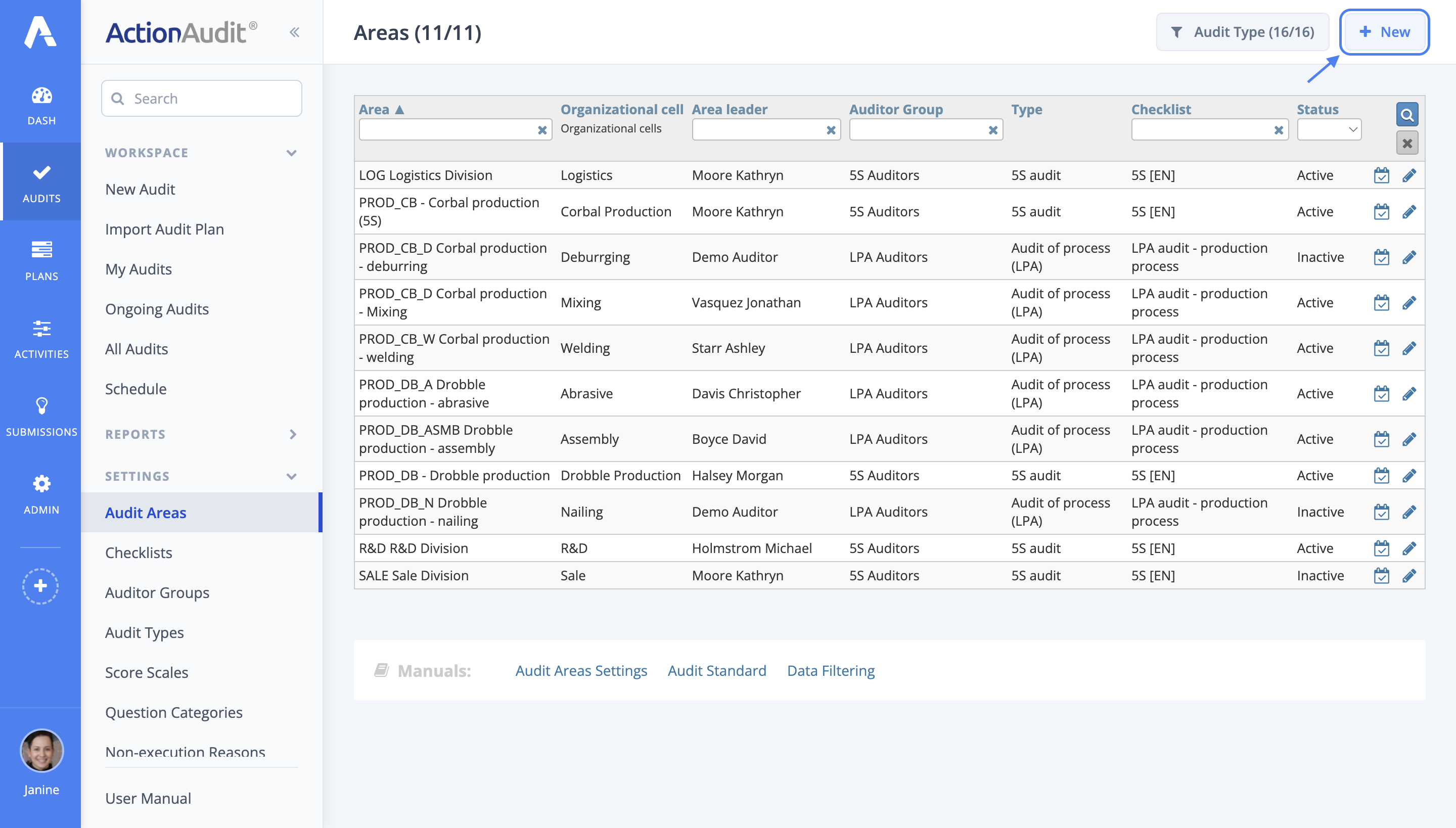The height and width of the screenshot is (828, 1456).
Task: Select Checklists in the settings menu
Action: [x=138, y=552]
